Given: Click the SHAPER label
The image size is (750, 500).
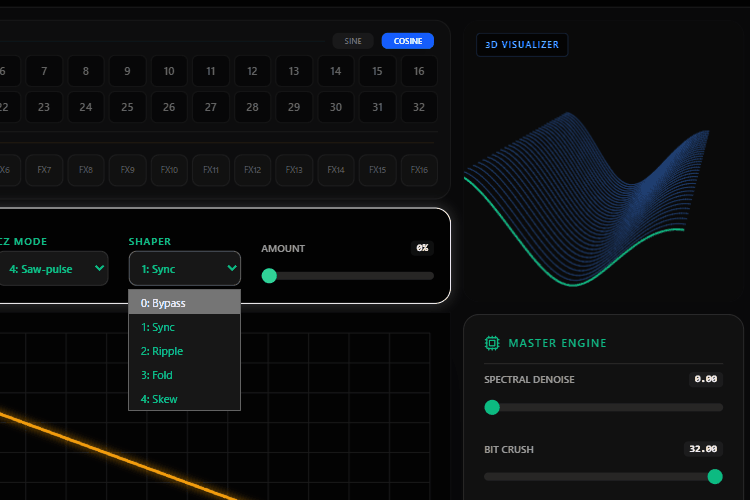Looking at the screenshot, I should [150, 242].
